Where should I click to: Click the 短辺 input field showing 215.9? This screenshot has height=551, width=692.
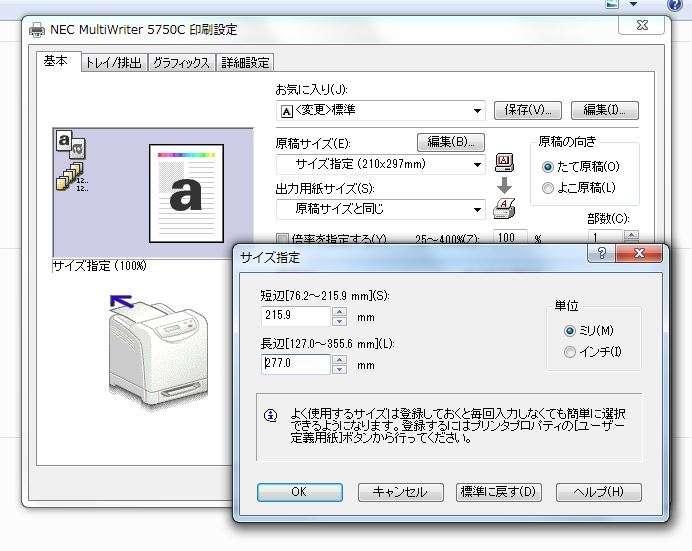tap(296, 316)
